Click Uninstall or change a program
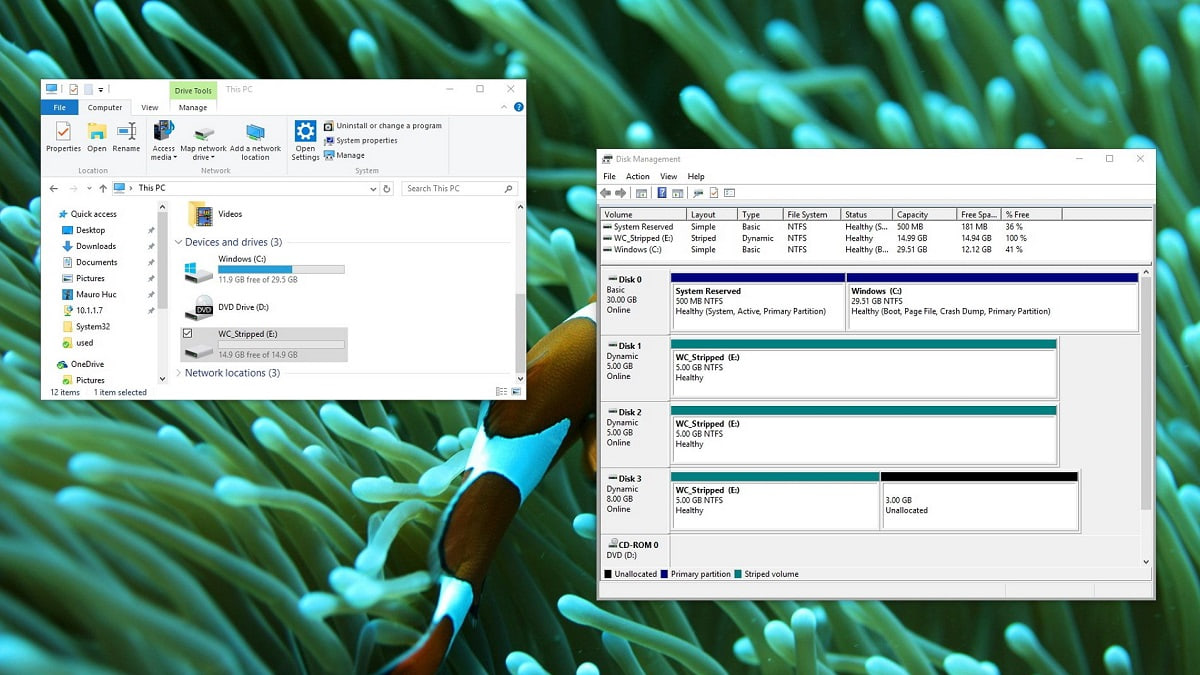Viewport: 1200px width, 675px height. pyautogui.click(x=382, y=126)
